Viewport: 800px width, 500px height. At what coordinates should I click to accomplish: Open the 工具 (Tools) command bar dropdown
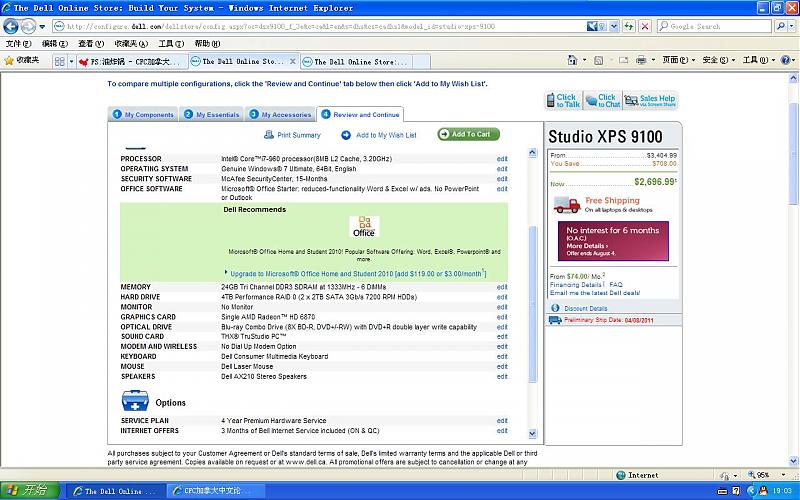pos(759,60)
